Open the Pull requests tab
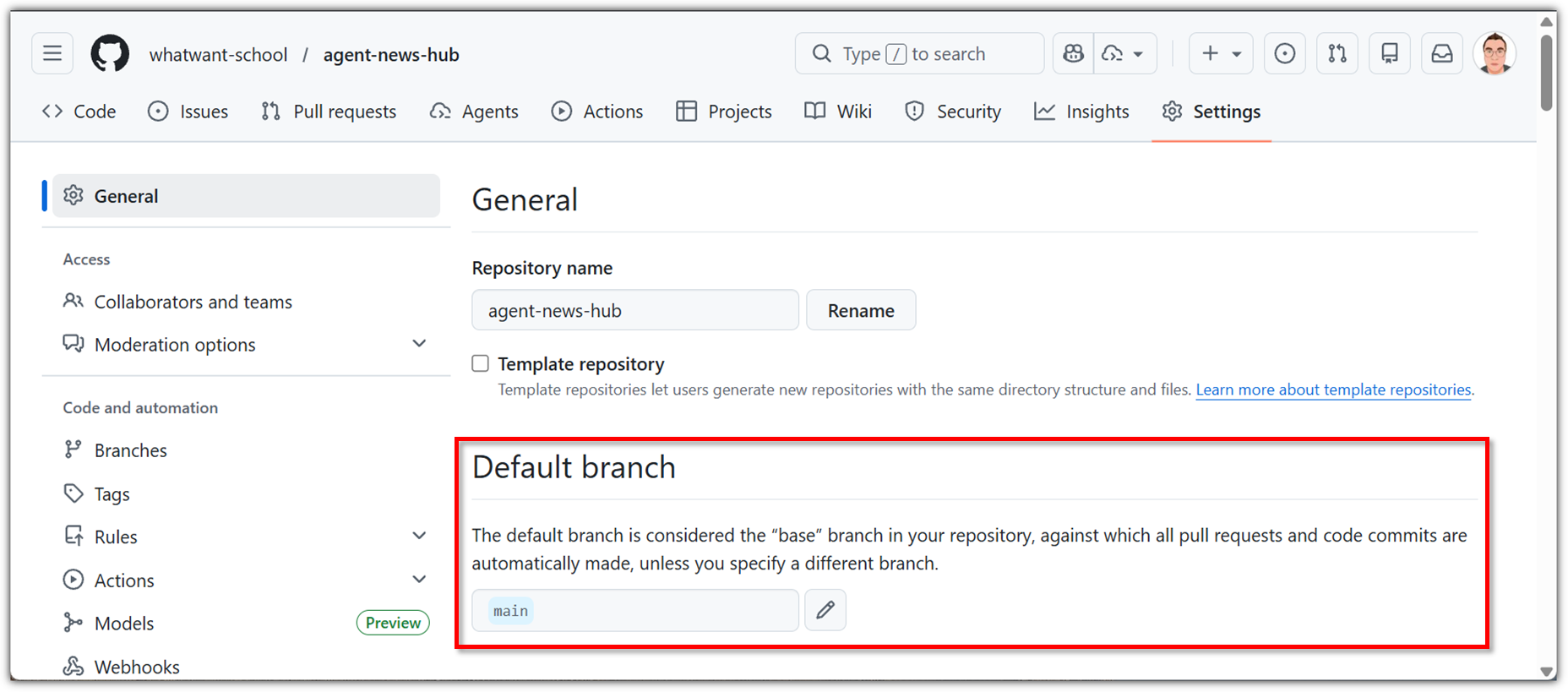Screen dimensions: 1568x692 click(329, 112)
